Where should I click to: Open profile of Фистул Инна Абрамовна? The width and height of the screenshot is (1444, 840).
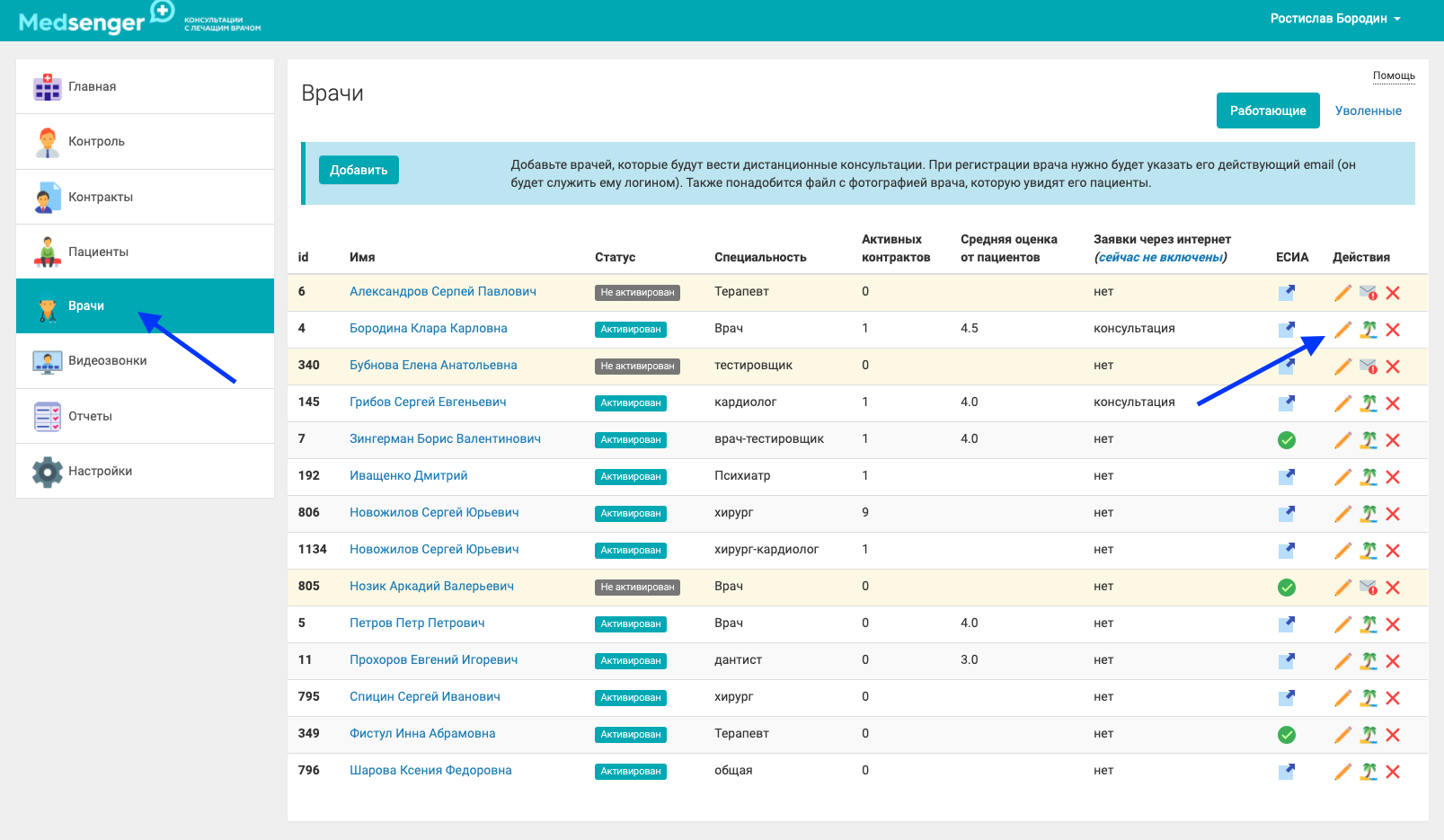pos(422,733)
